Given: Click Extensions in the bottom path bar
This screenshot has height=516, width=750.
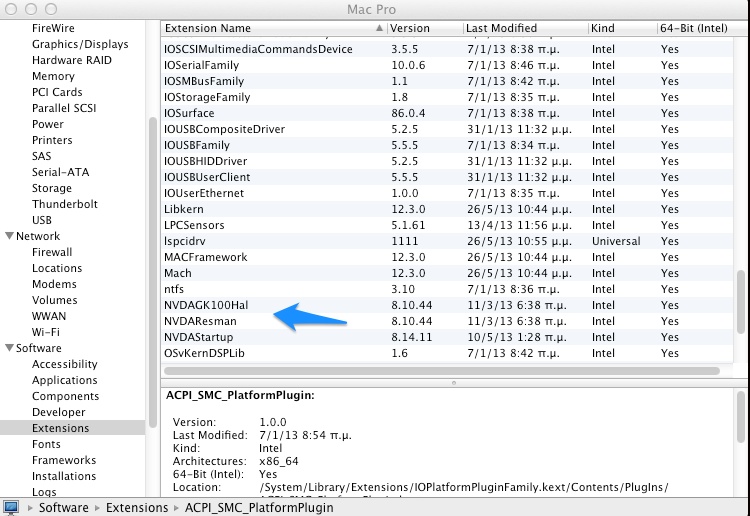Looking at the screenshot, I should 137,507.
